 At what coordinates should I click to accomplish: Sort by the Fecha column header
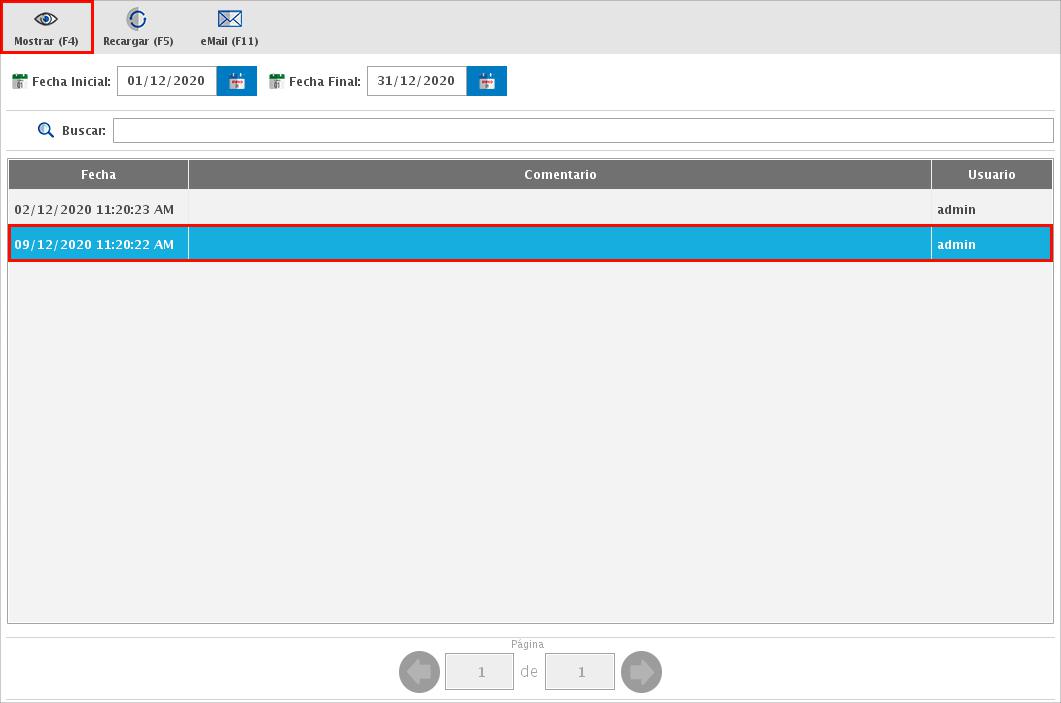(x=98, y=174)
